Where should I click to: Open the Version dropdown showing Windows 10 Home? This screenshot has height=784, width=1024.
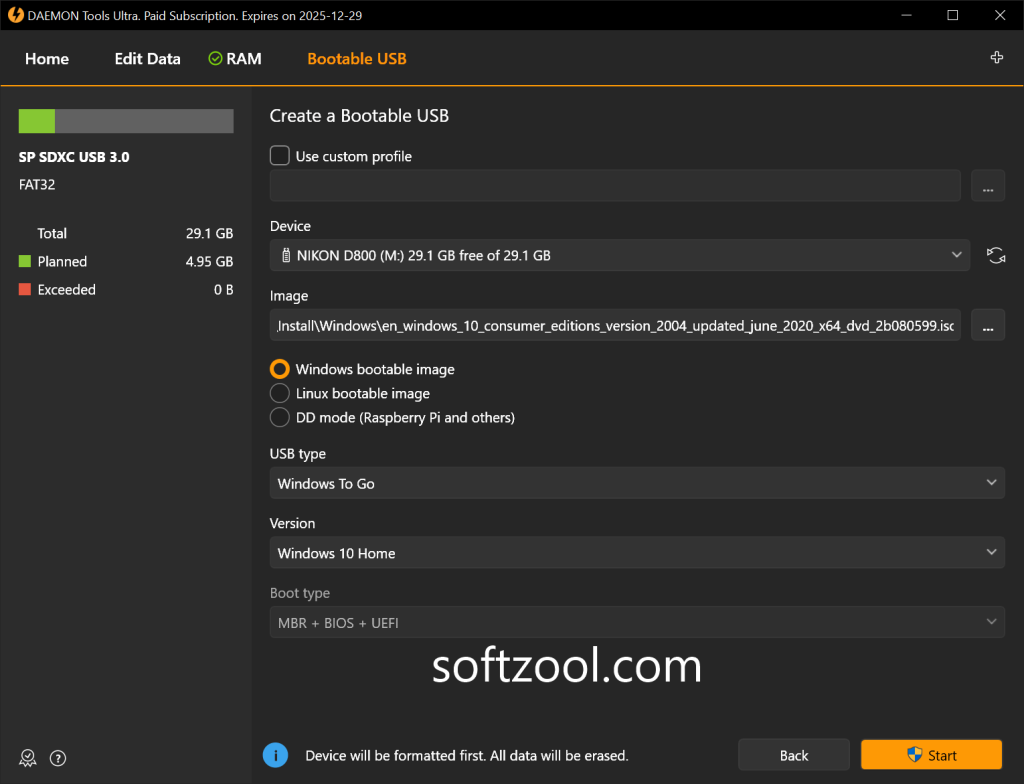[x=637, y=553]
